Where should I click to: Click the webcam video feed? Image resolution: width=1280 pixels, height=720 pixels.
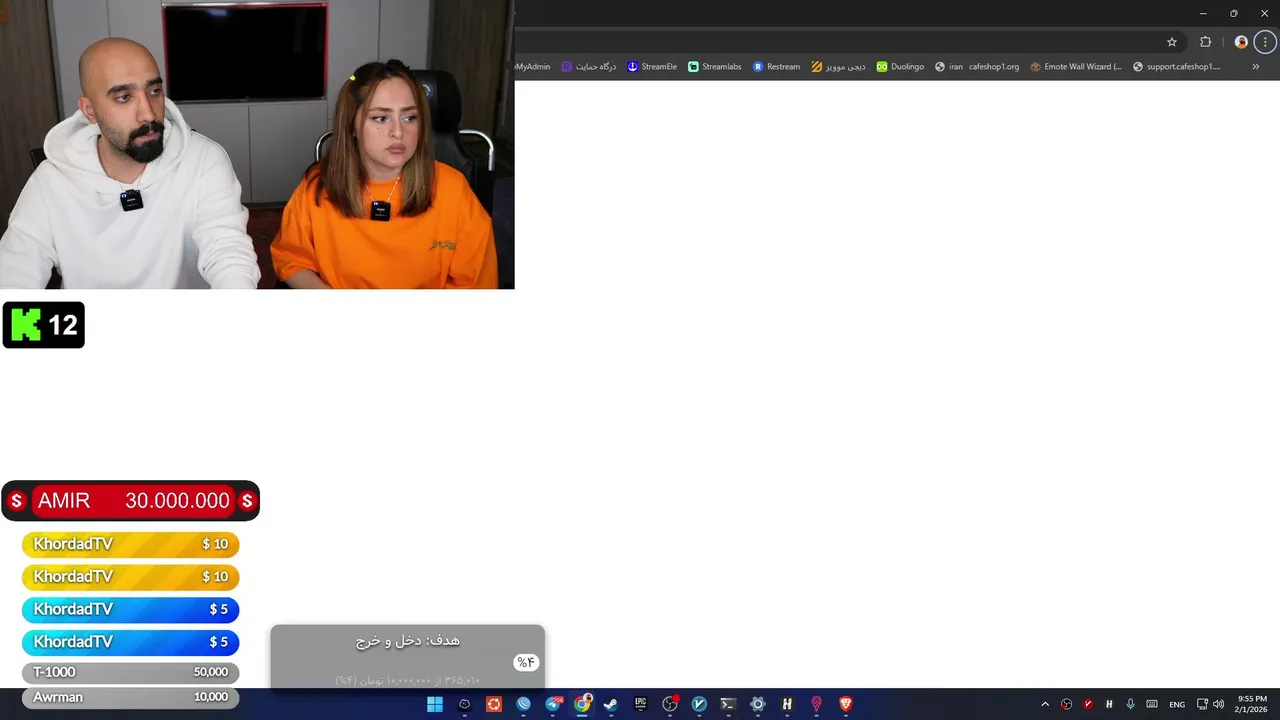point(257,144)
